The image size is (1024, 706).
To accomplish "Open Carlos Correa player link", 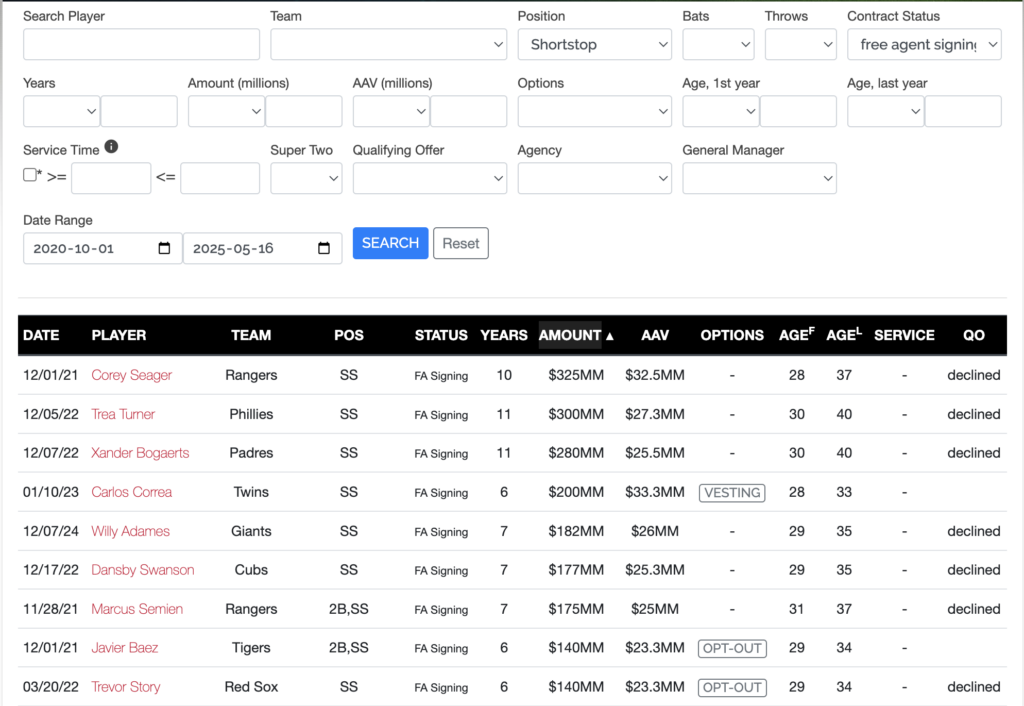I will [131, 492].
